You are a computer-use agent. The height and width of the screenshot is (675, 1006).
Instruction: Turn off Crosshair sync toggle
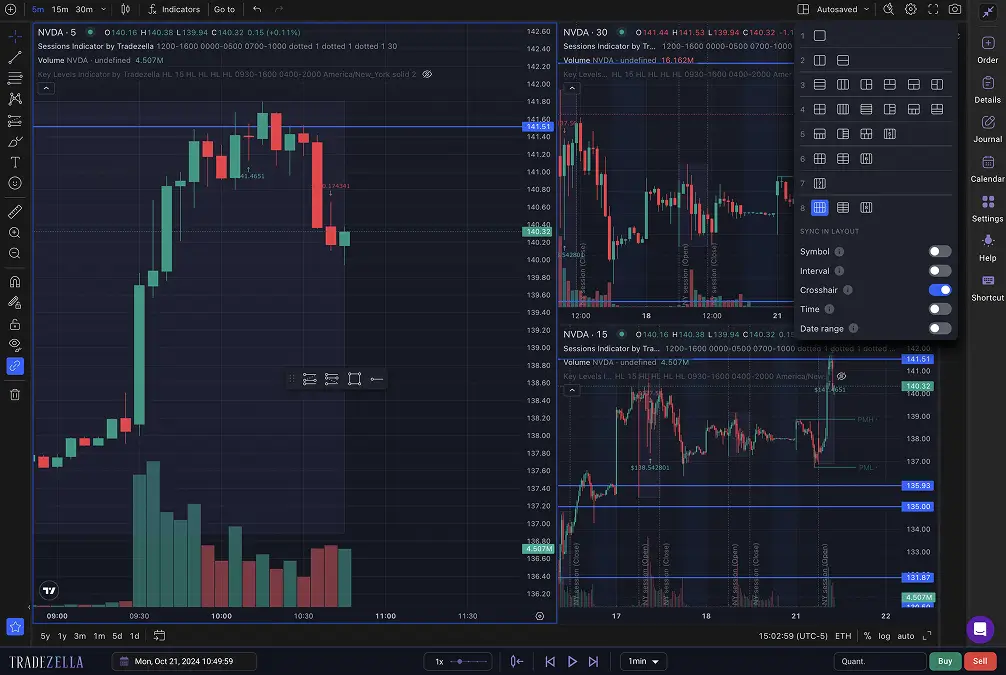pos(940,290)
